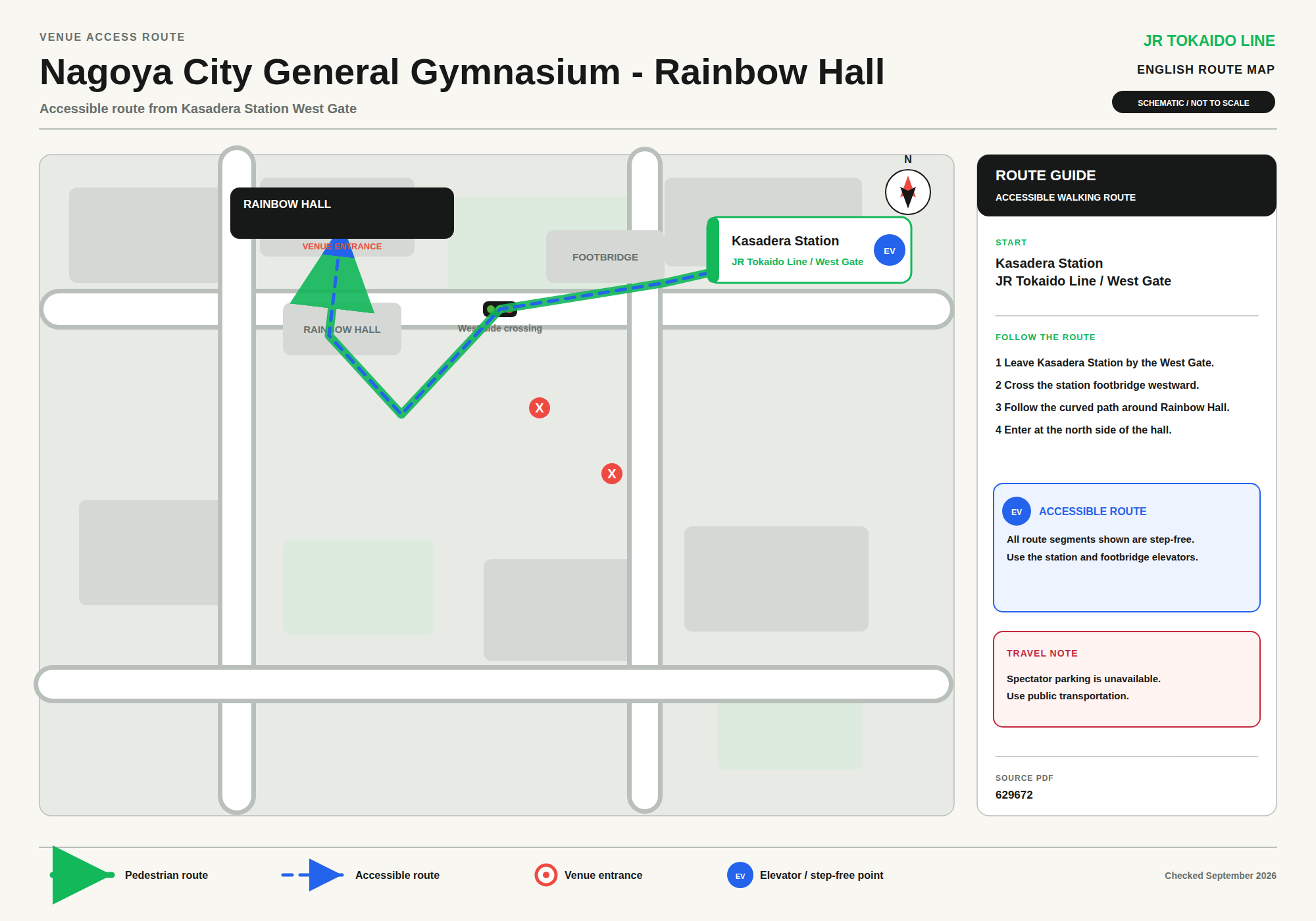Click the Accessible route from Kasadera subtitle

coord(198,109)
